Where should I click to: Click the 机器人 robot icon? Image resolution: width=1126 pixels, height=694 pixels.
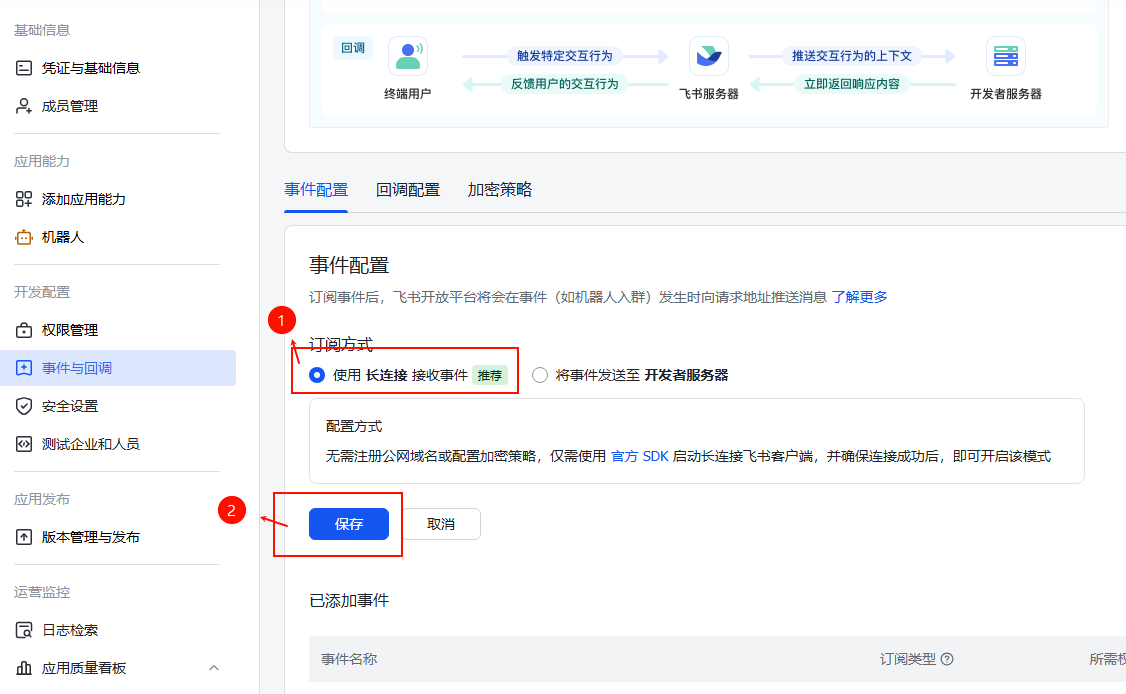coord(24,237)
